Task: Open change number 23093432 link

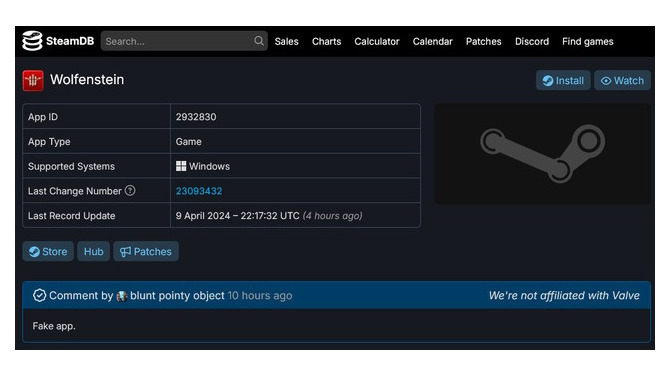Action: pos(199,191)
